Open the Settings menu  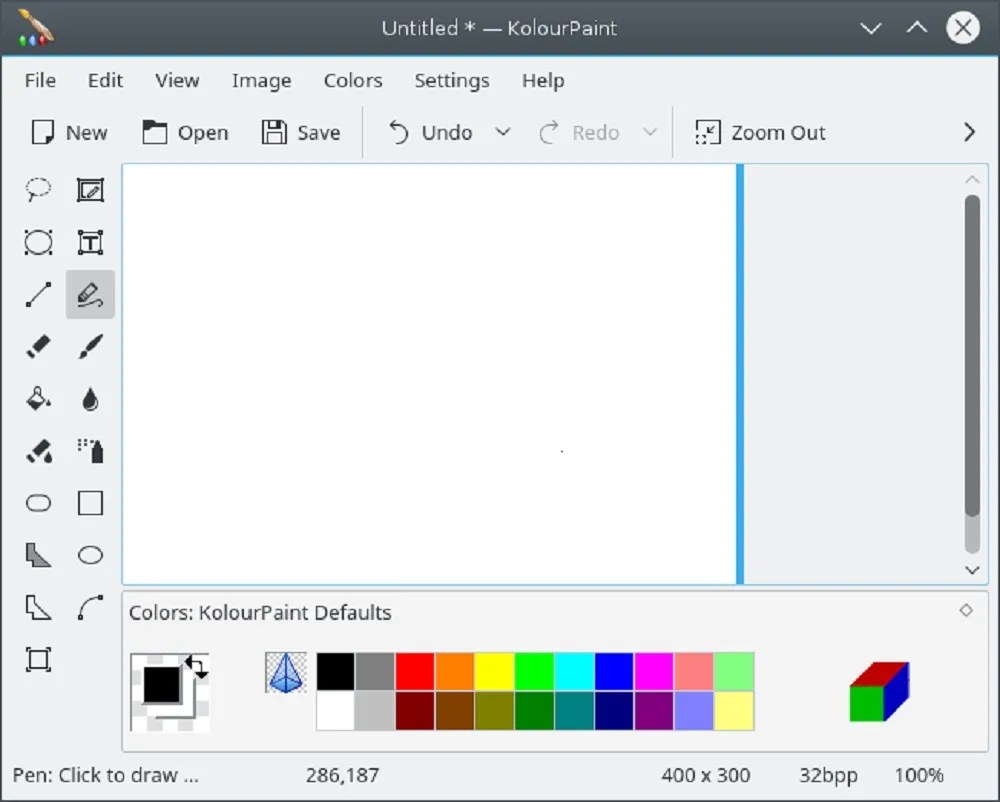pos(452,80)
